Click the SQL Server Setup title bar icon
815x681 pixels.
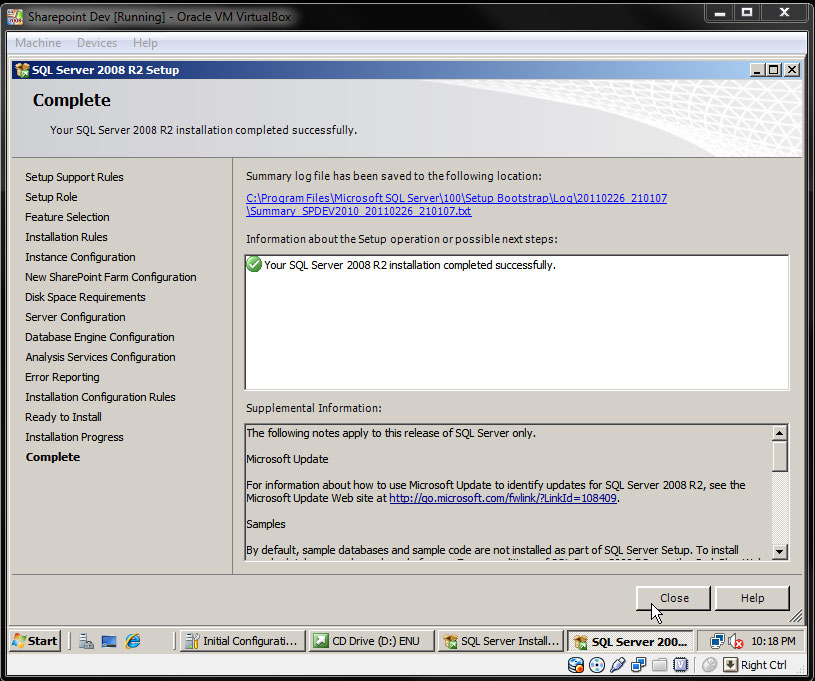click(x=22, y=70)
